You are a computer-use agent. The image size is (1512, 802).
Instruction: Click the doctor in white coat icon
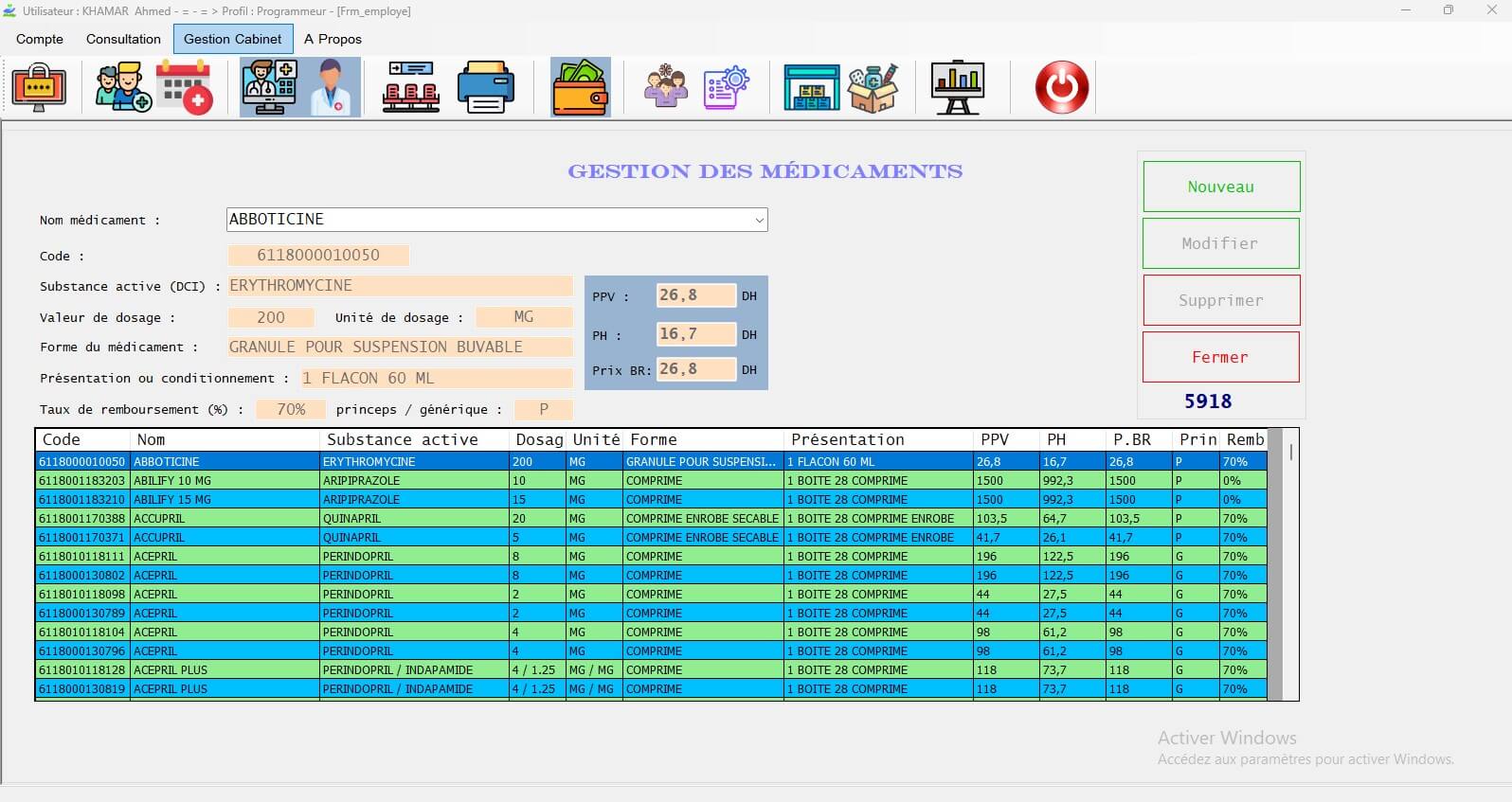pos(331,87)
